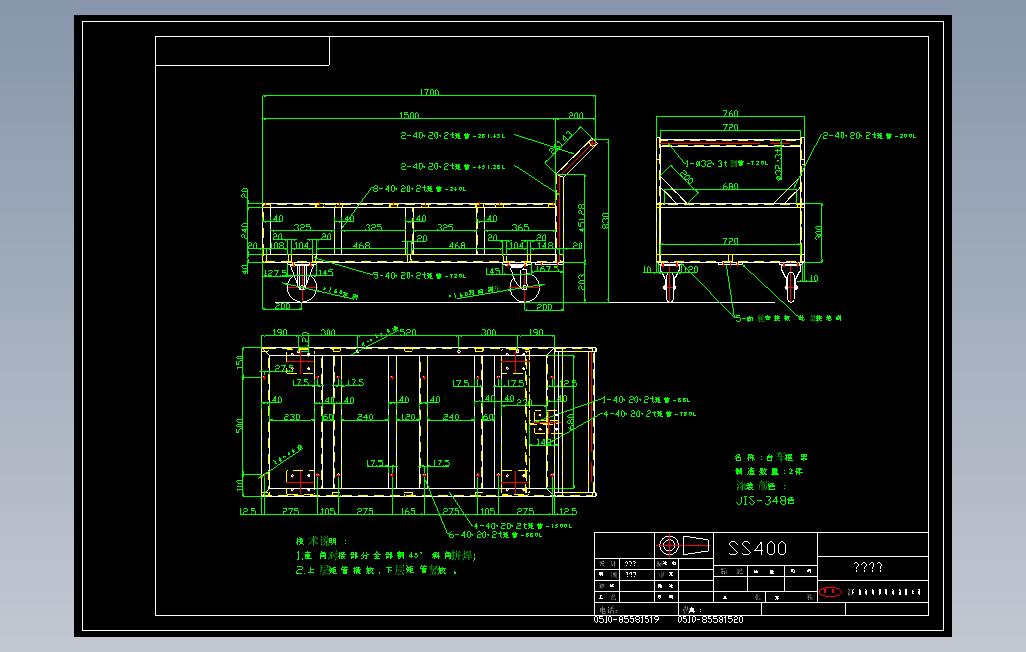Click the red oval company logo

(x=830, y=592)
